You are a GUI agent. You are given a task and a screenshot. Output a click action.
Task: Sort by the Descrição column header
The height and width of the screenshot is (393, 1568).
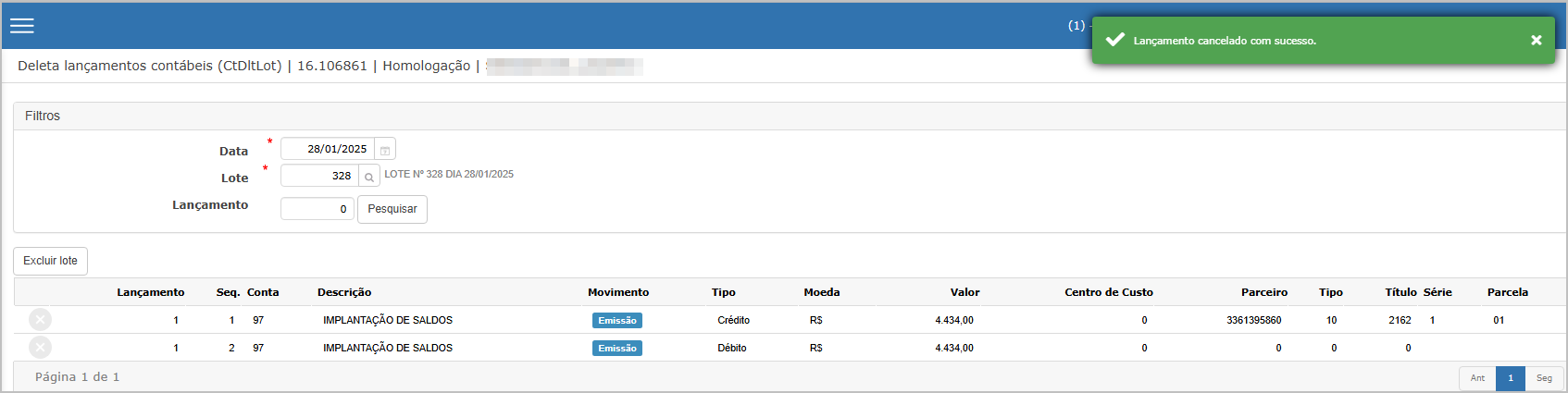pyautogui.click(x=344, y=292)
